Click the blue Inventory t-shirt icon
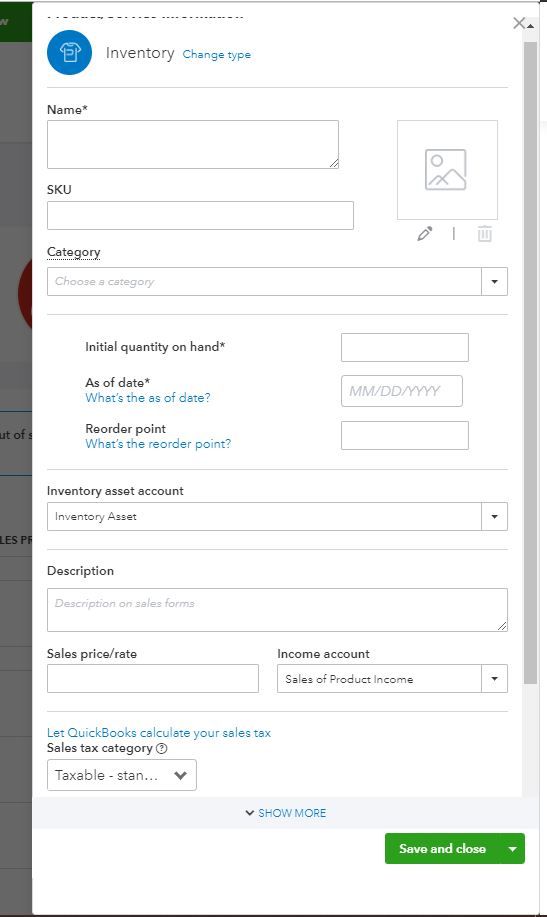The image size is (547, 917). point(70,53)
